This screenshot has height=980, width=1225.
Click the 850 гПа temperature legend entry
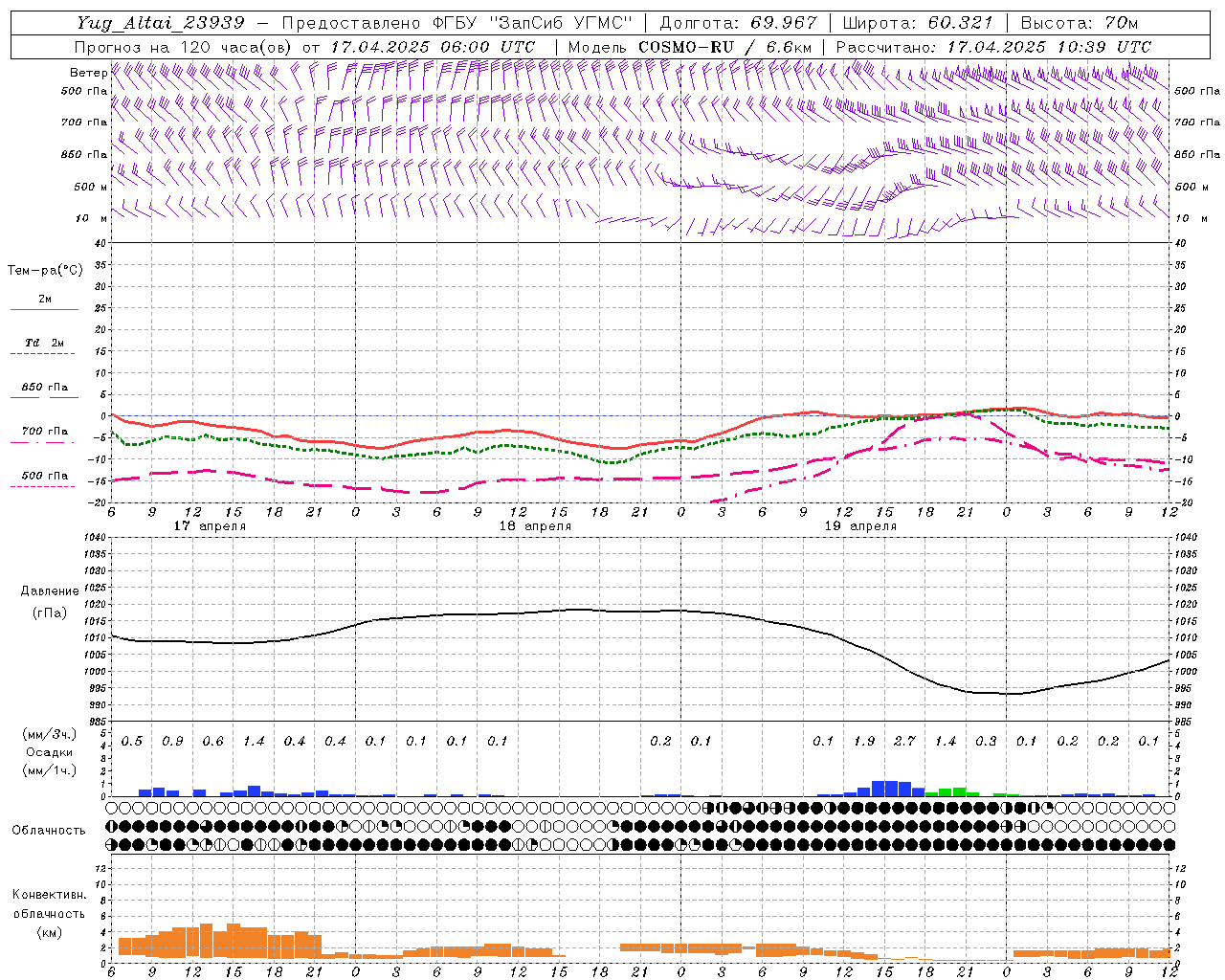click(x=44, y=388)
